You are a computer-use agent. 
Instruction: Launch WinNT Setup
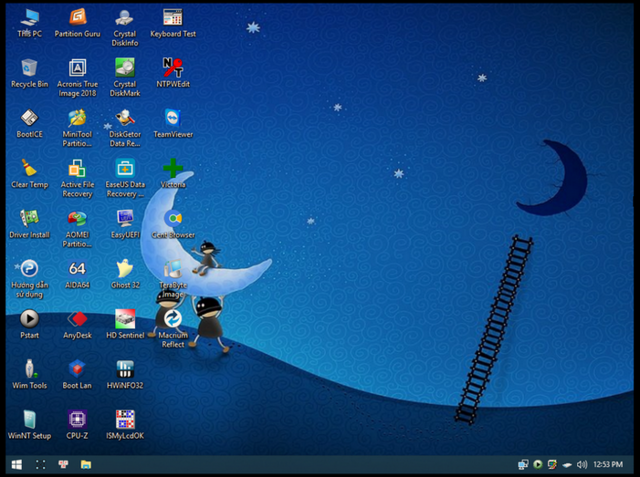tap(29, 425)
